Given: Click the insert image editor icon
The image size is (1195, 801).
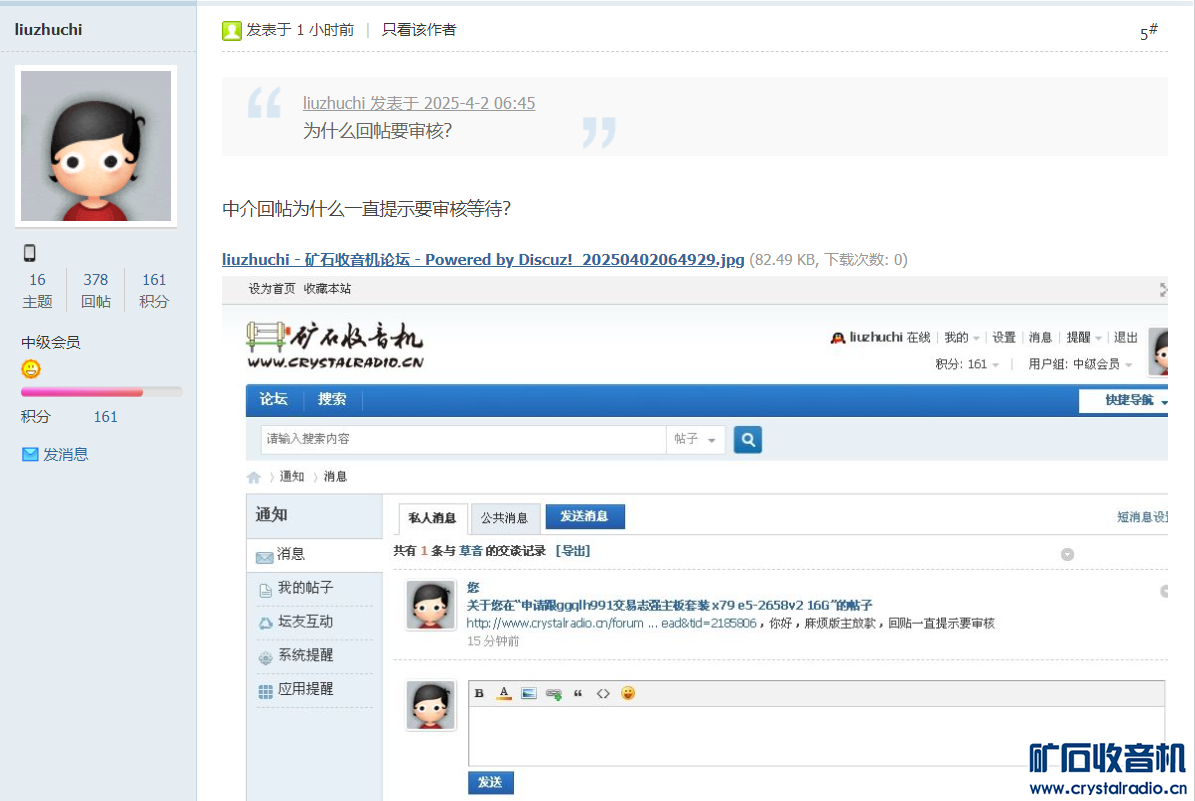Looking at the screenshot, I should pyautogui.click(x=529, y=694).
